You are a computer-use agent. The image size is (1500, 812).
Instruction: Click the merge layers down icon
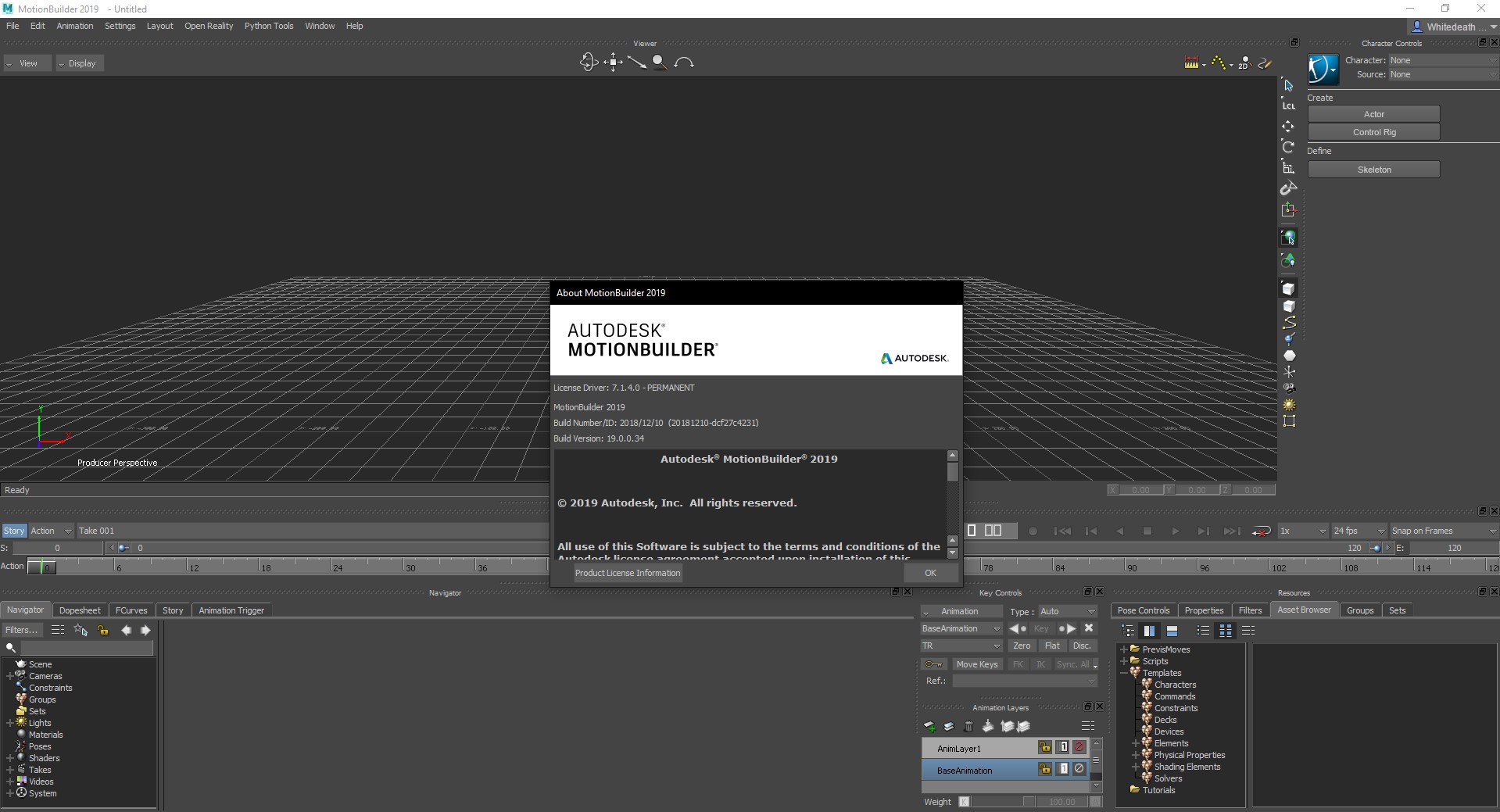pos(988,727)
